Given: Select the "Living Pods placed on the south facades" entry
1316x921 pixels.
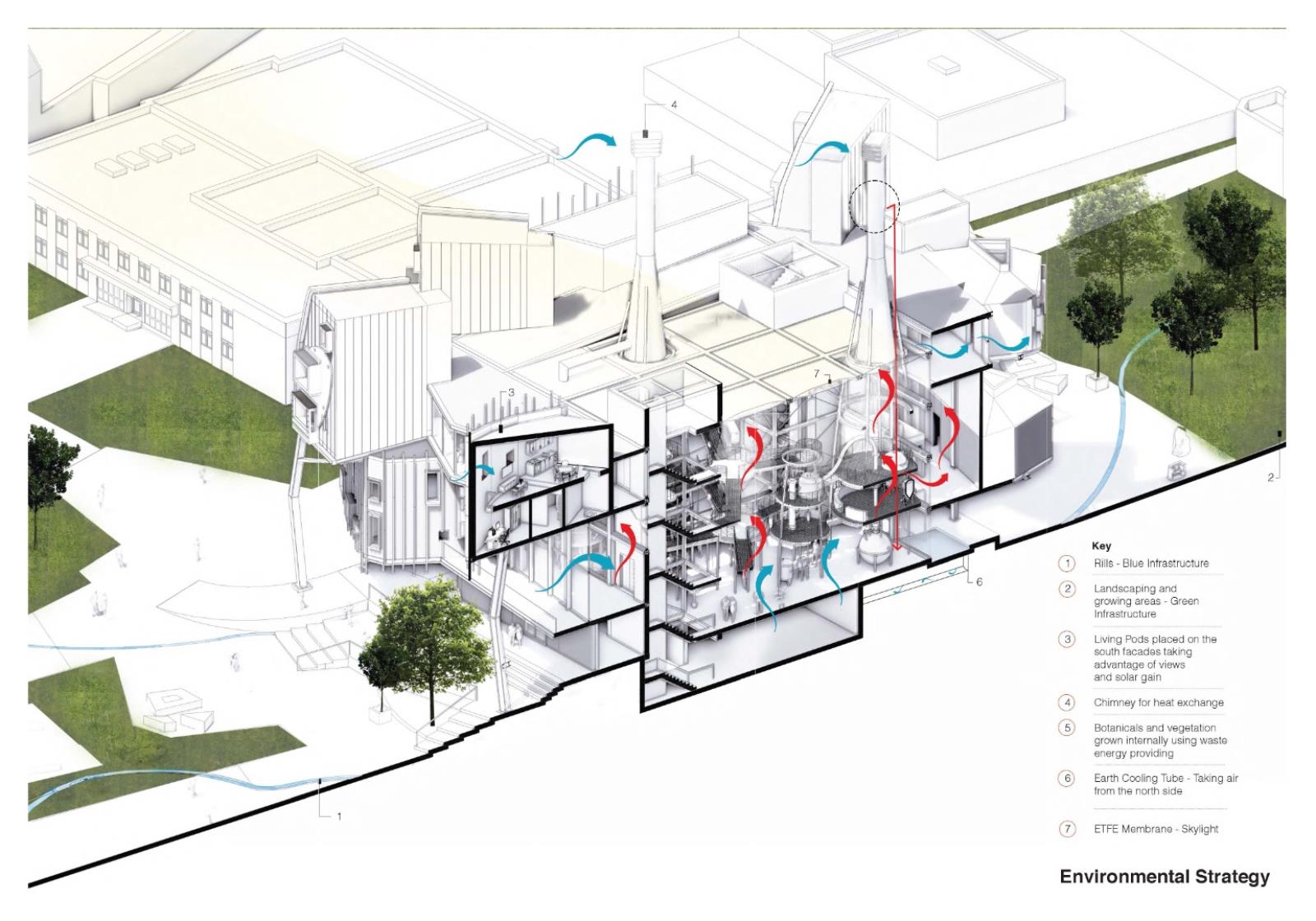Looking at the screenshot, I should click(1155, 658).
